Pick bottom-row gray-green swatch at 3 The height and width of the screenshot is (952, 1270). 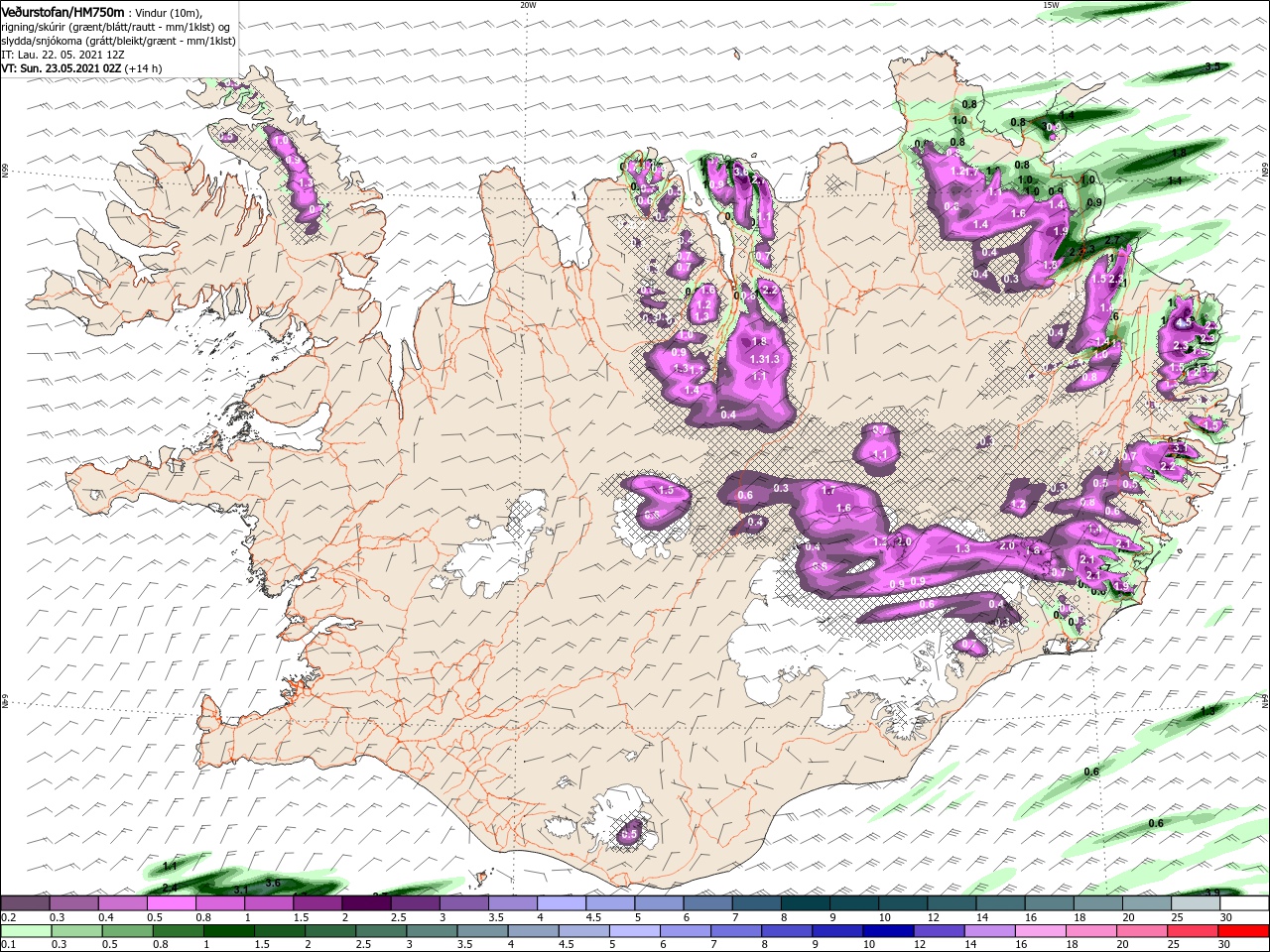click(x=432, y=931)
